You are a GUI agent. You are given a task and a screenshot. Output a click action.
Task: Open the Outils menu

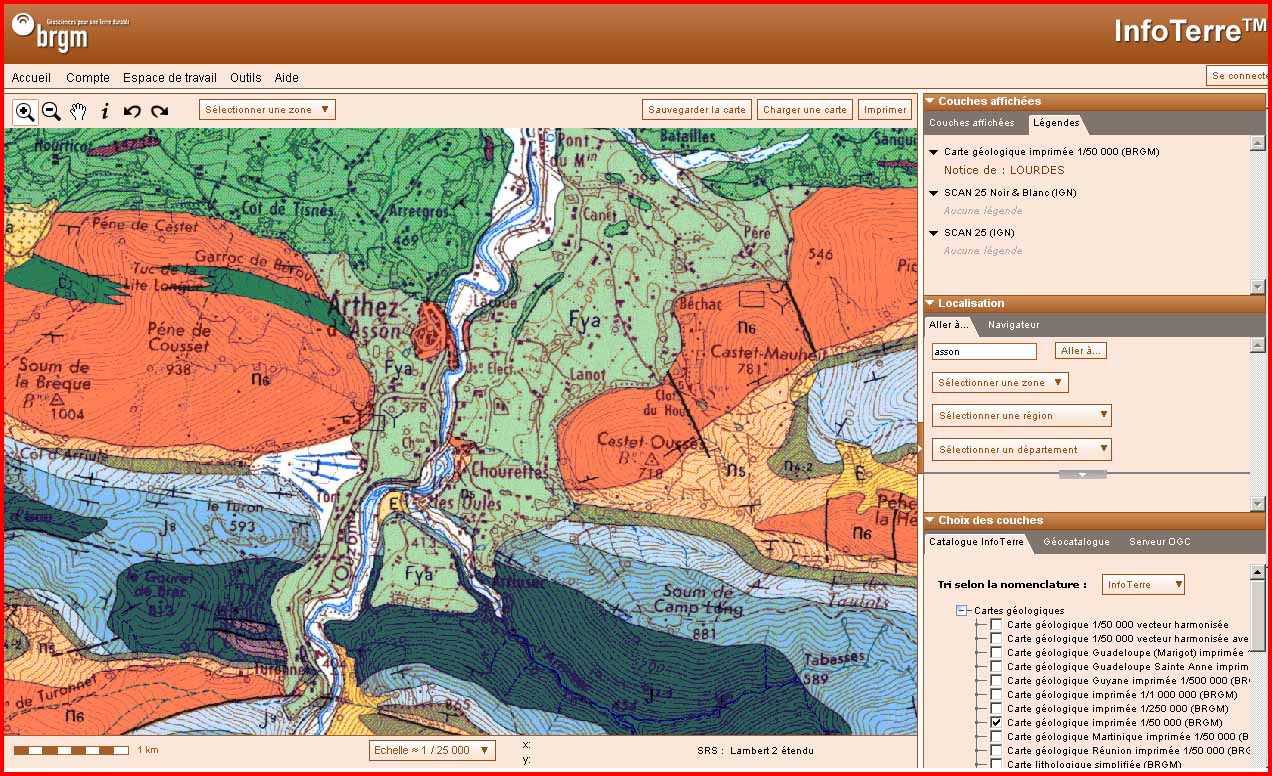point(245,78)
